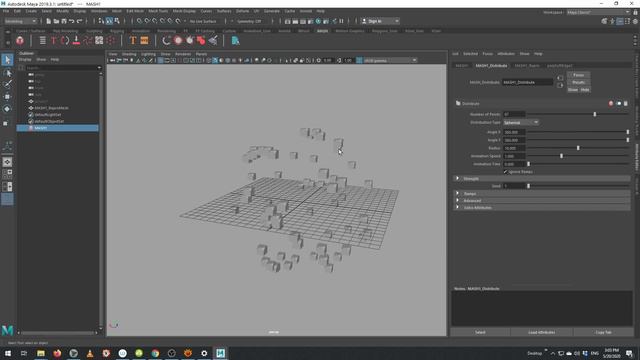Open the Workspace Maya Classic dropdown
Screen dimensions: 640x360
598,12
